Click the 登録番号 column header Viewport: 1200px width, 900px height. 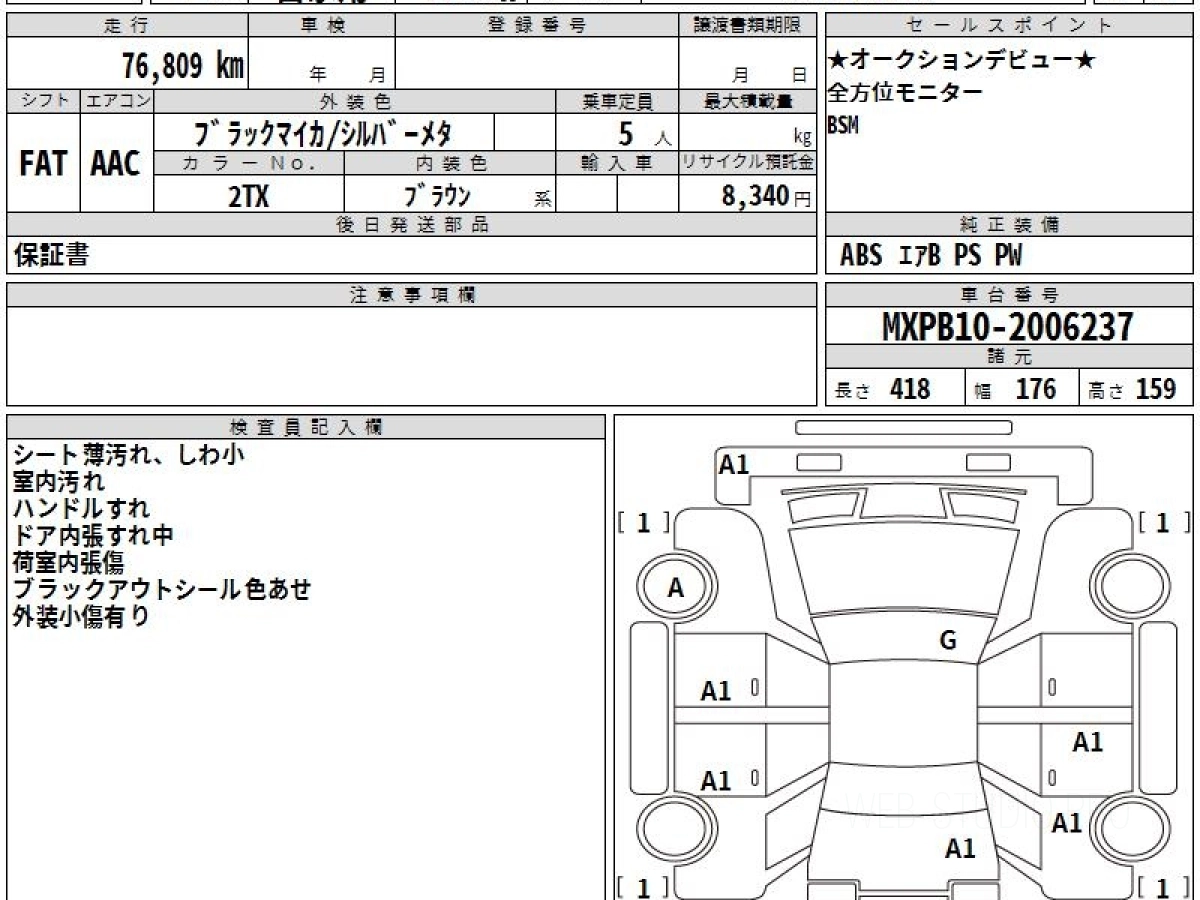pyautogui.click(x=537, y=26)
